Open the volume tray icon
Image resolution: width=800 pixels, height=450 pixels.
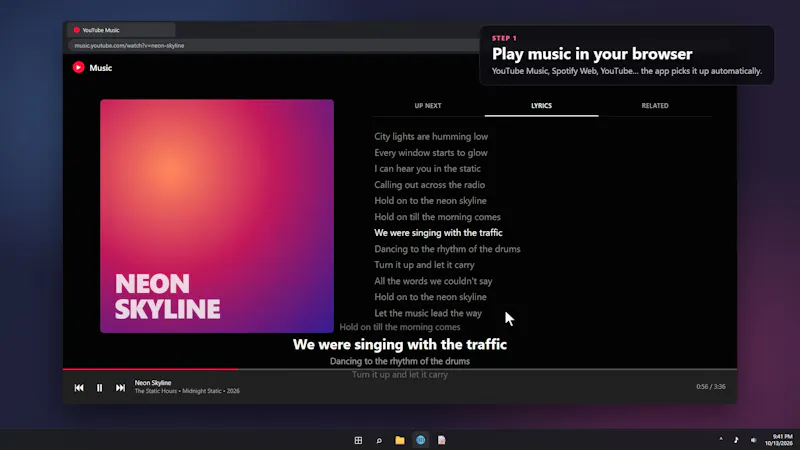tap(754, 440)
